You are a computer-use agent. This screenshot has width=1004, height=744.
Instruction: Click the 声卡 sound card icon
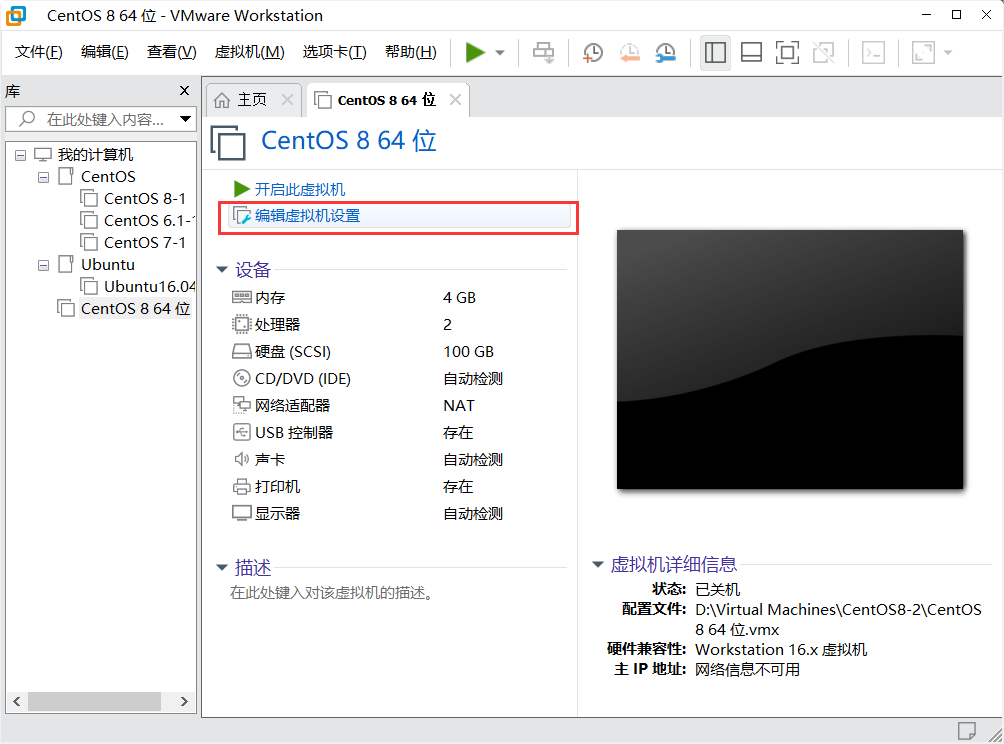click(241, 459)
